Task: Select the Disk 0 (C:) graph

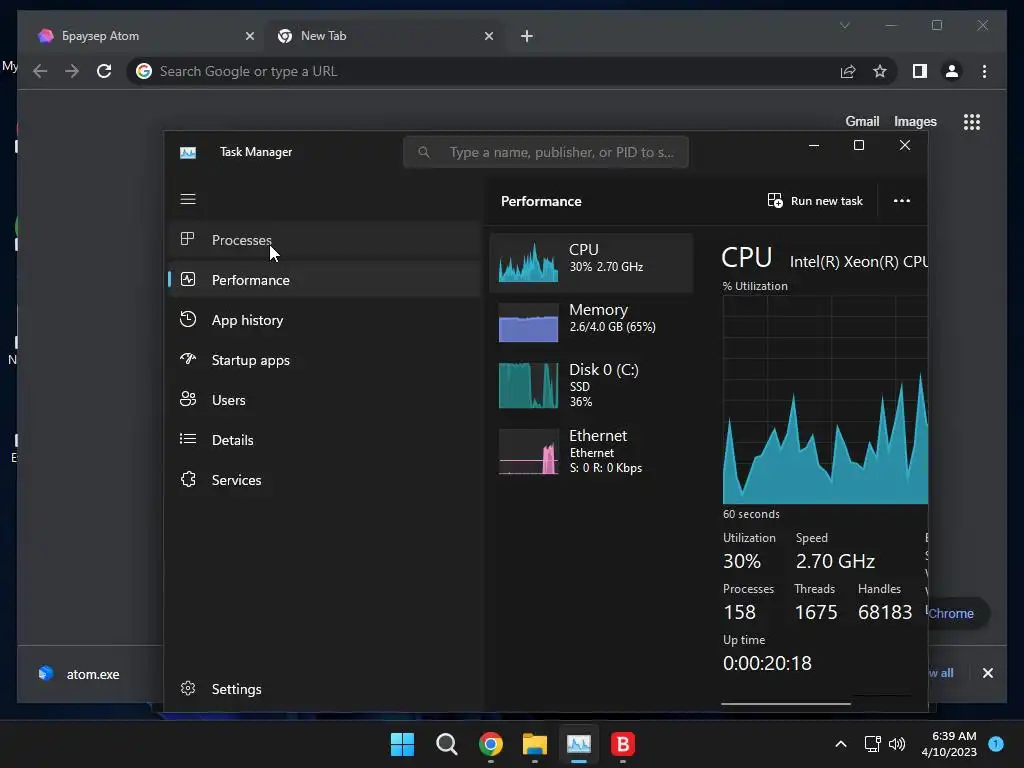Action: [x=591, y=385]
